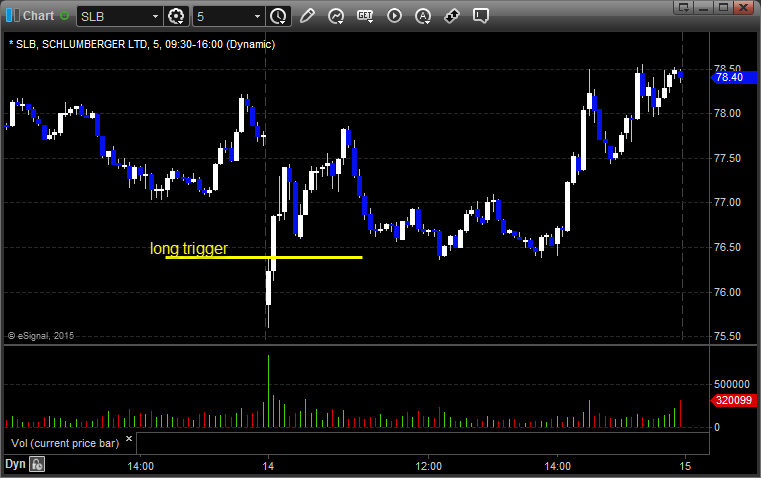
Task: Click the 76.00 price axis label
Action: click(728, 292)
